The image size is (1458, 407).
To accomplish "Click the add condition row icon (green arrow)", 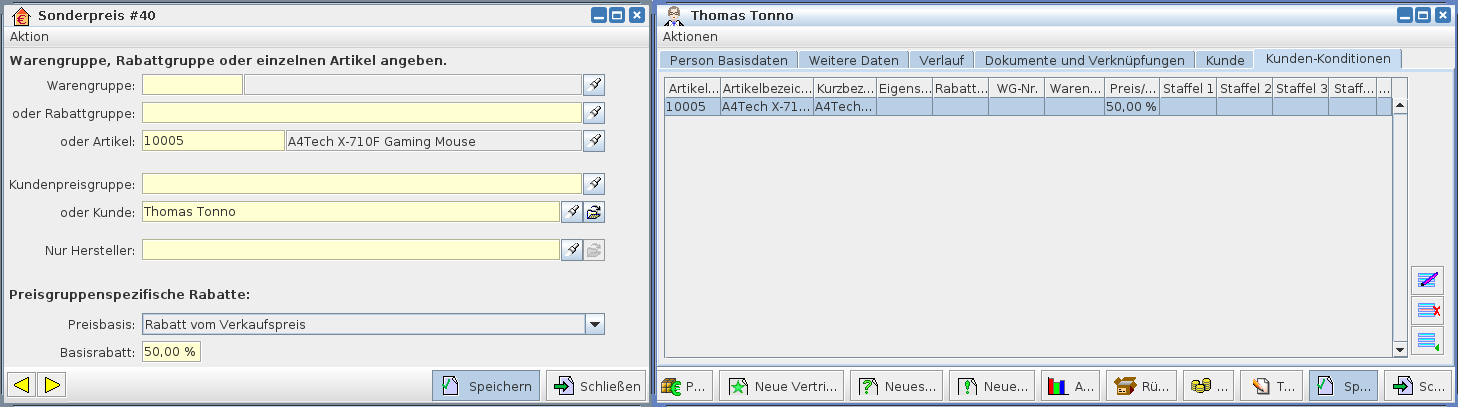I will click(1427, 341).
